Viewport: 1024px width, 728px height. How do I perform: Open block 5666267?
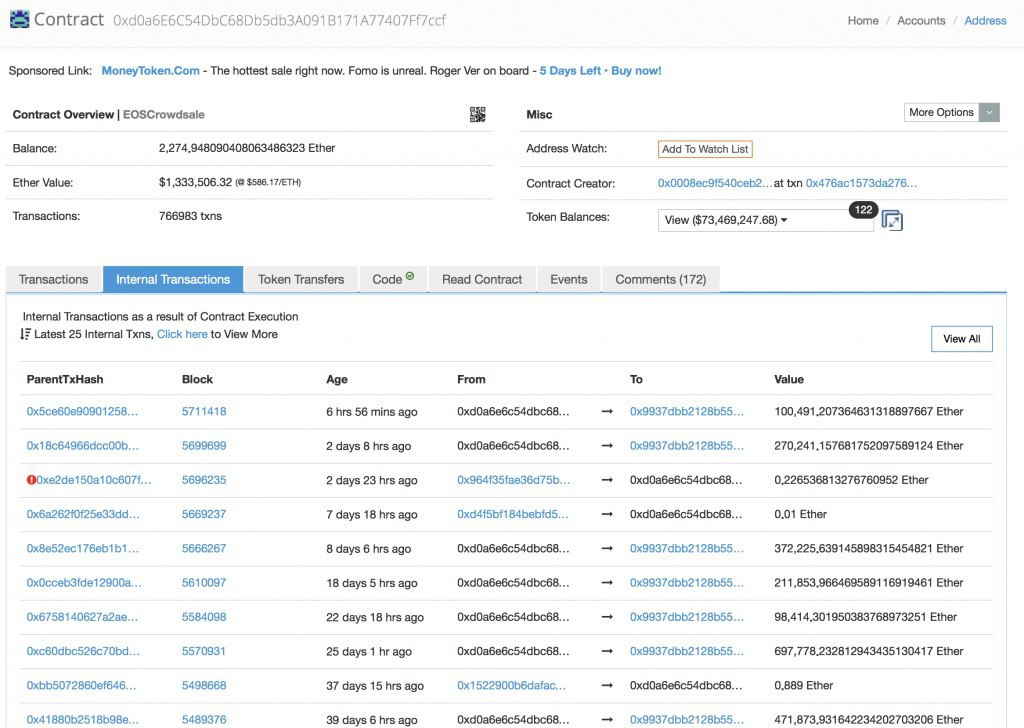click(204, 548)
